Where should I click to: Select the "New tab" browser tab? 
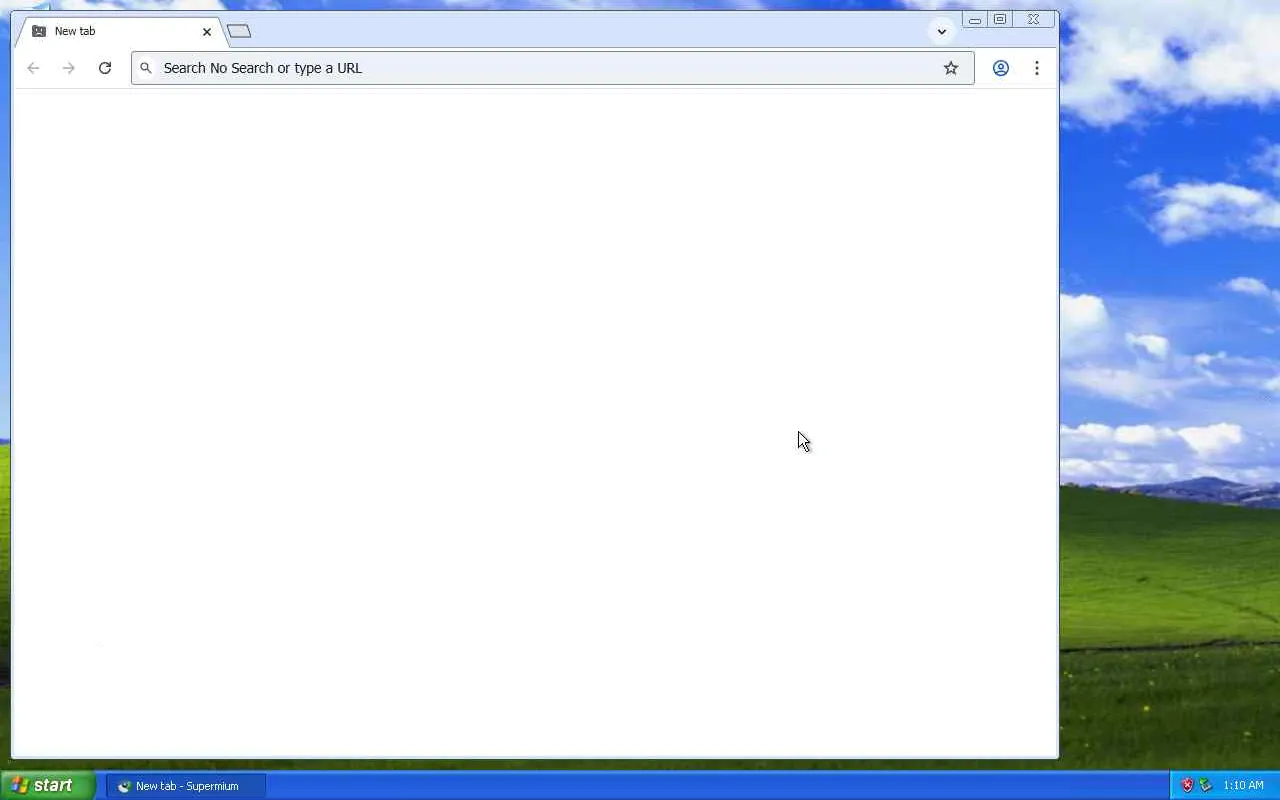click(x=120, y=31)
